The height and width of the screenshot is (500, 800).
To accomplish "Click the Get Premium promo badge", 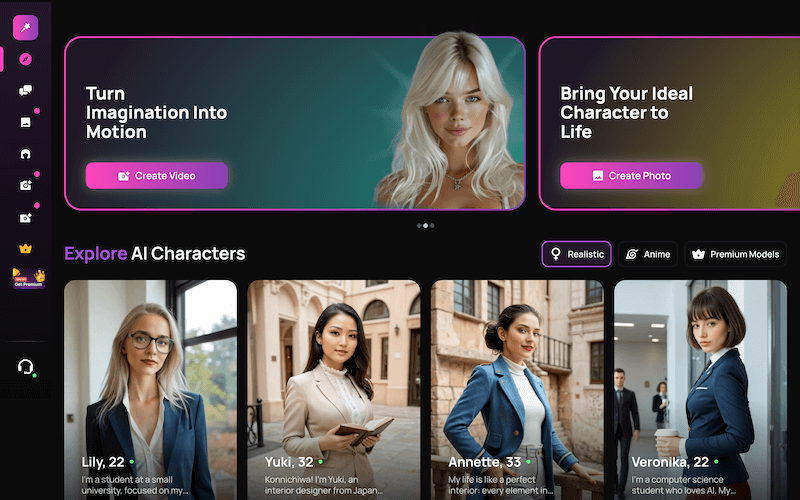I will tap(29, 279).
